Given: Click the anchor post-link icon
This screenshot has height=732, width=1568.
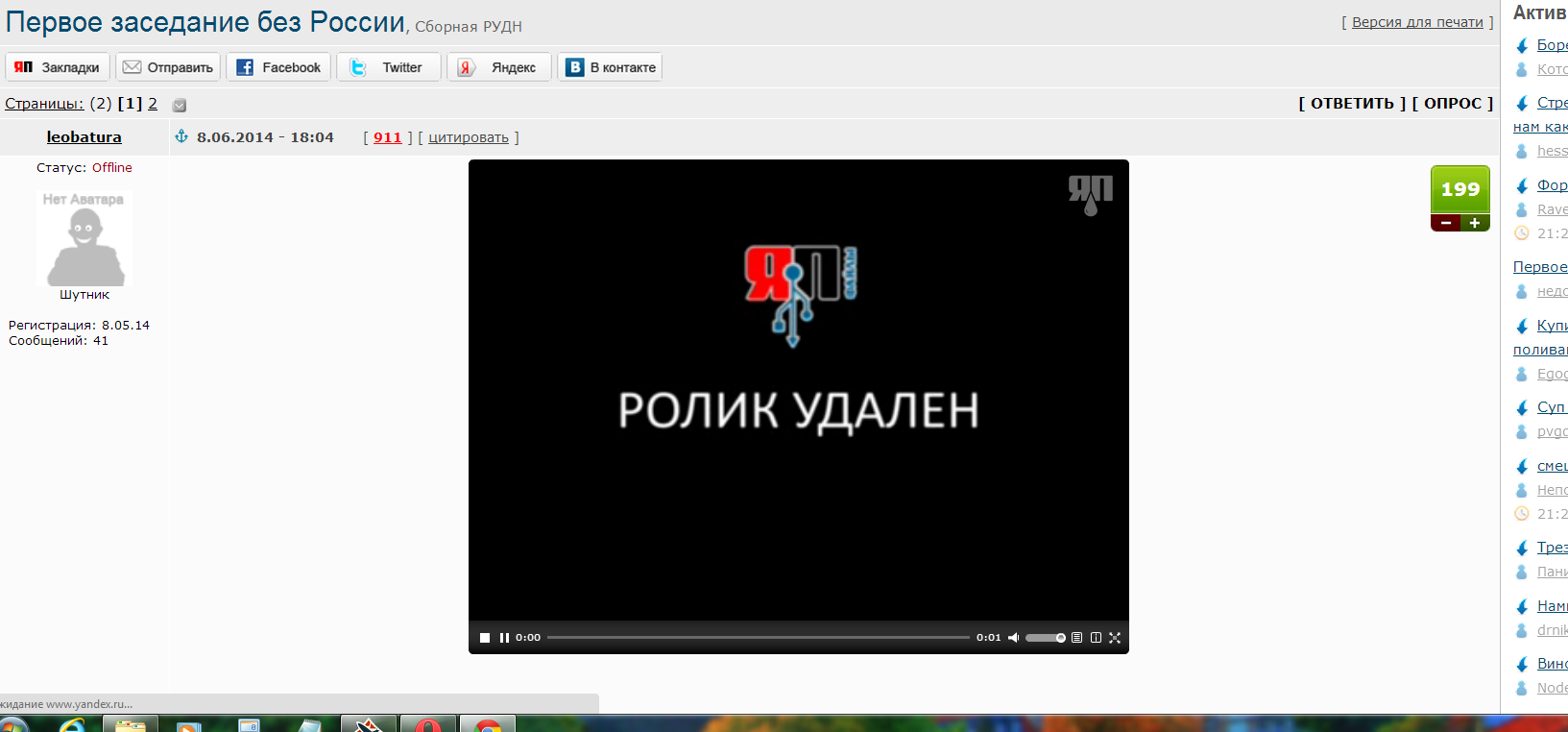Looking at the screenshot, I should pos(181,136).
